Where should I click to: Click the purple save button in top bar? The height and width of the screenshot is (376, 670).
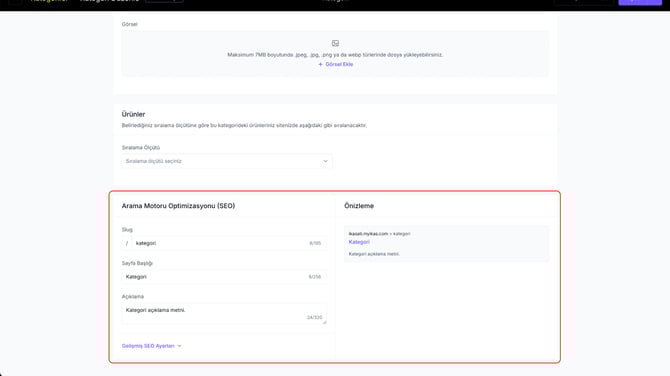coord(640,2)
